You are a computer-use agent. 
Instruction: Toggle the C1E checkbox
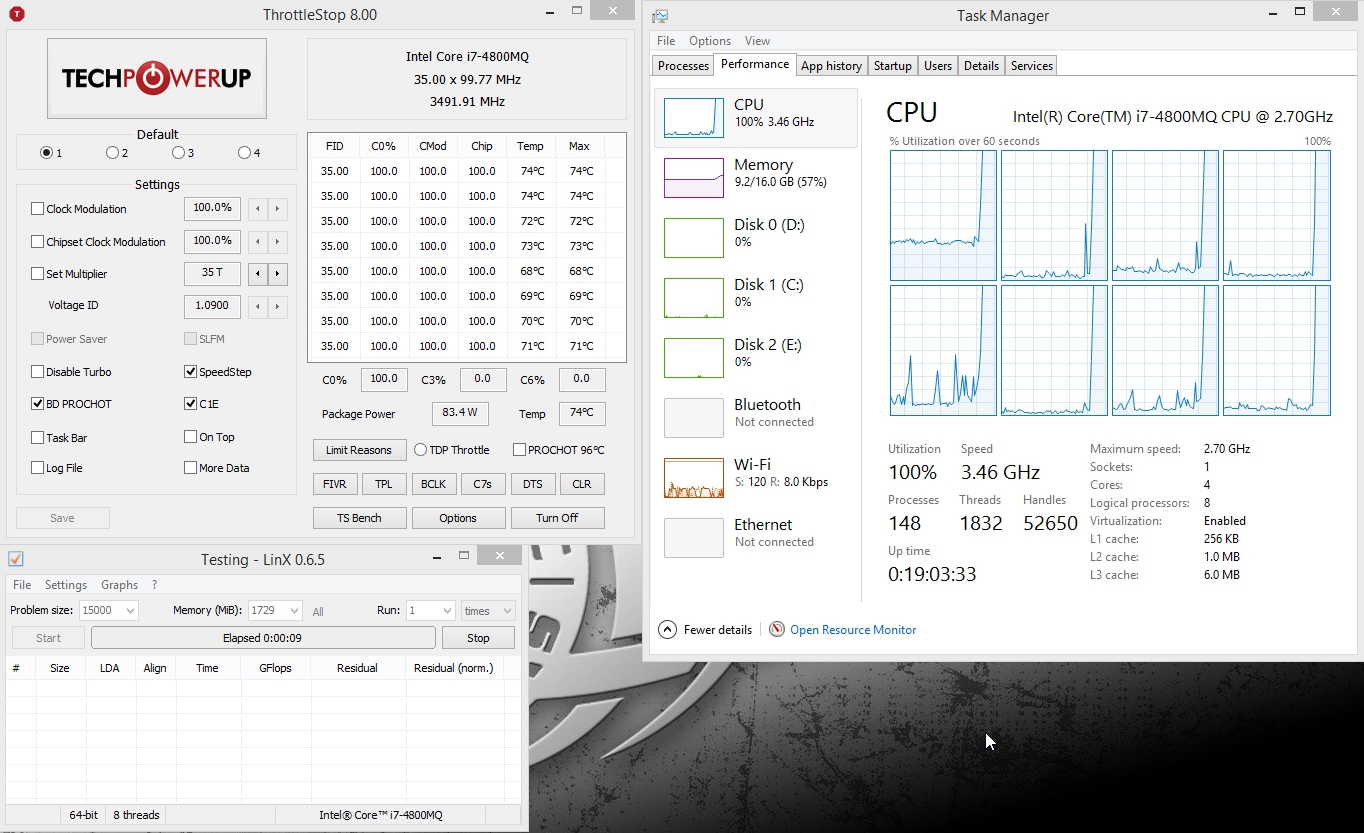point(190,404)
